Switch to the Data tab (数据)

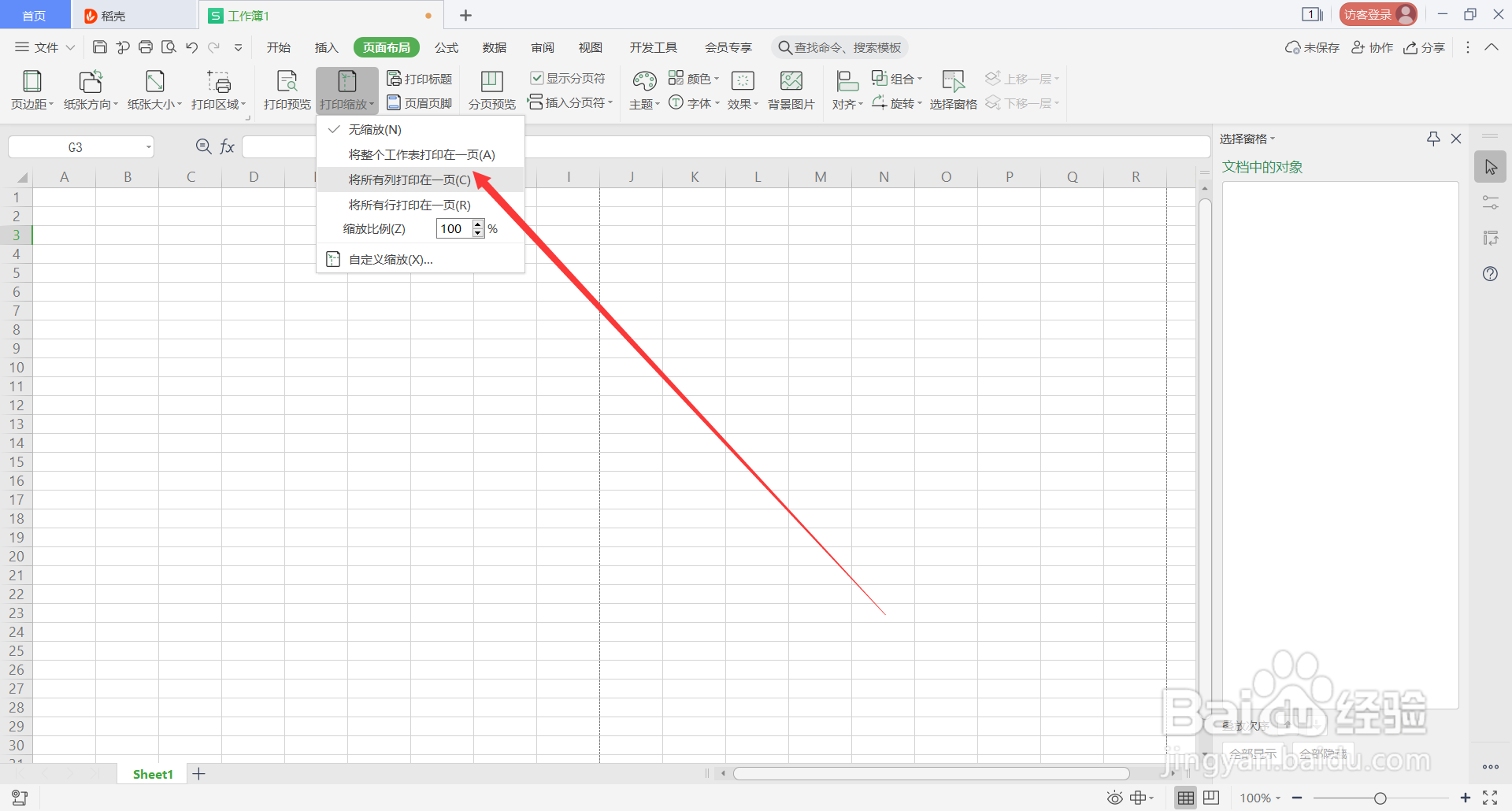tap(495, 47)
